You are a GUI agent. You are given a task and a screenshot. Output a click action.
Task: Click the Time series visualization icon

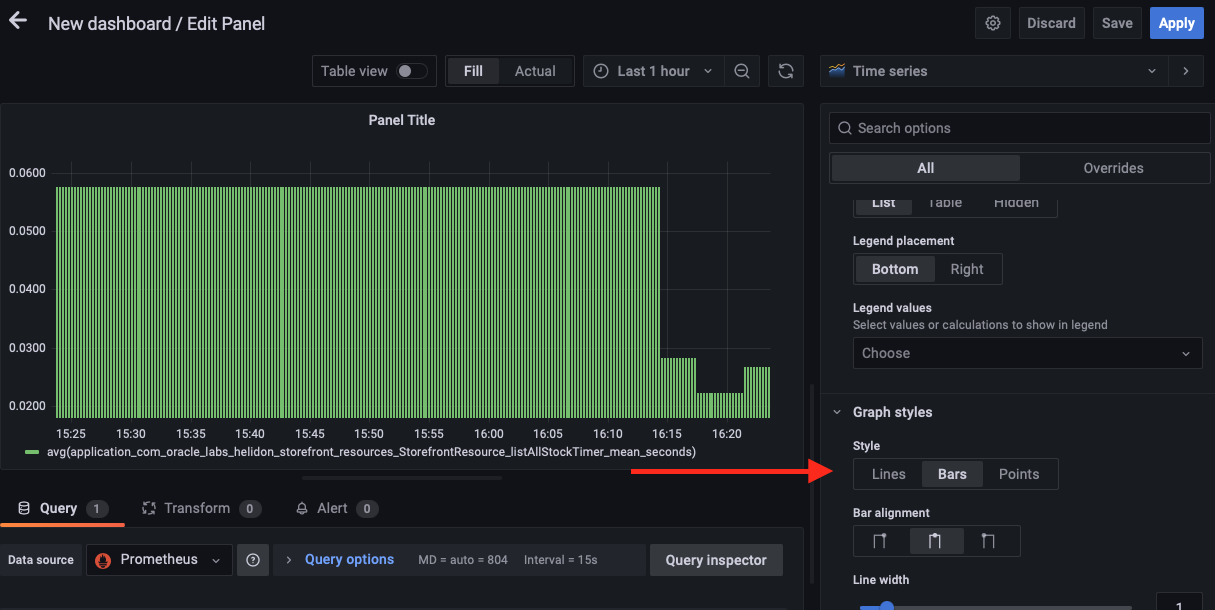[x=836, y=71]
